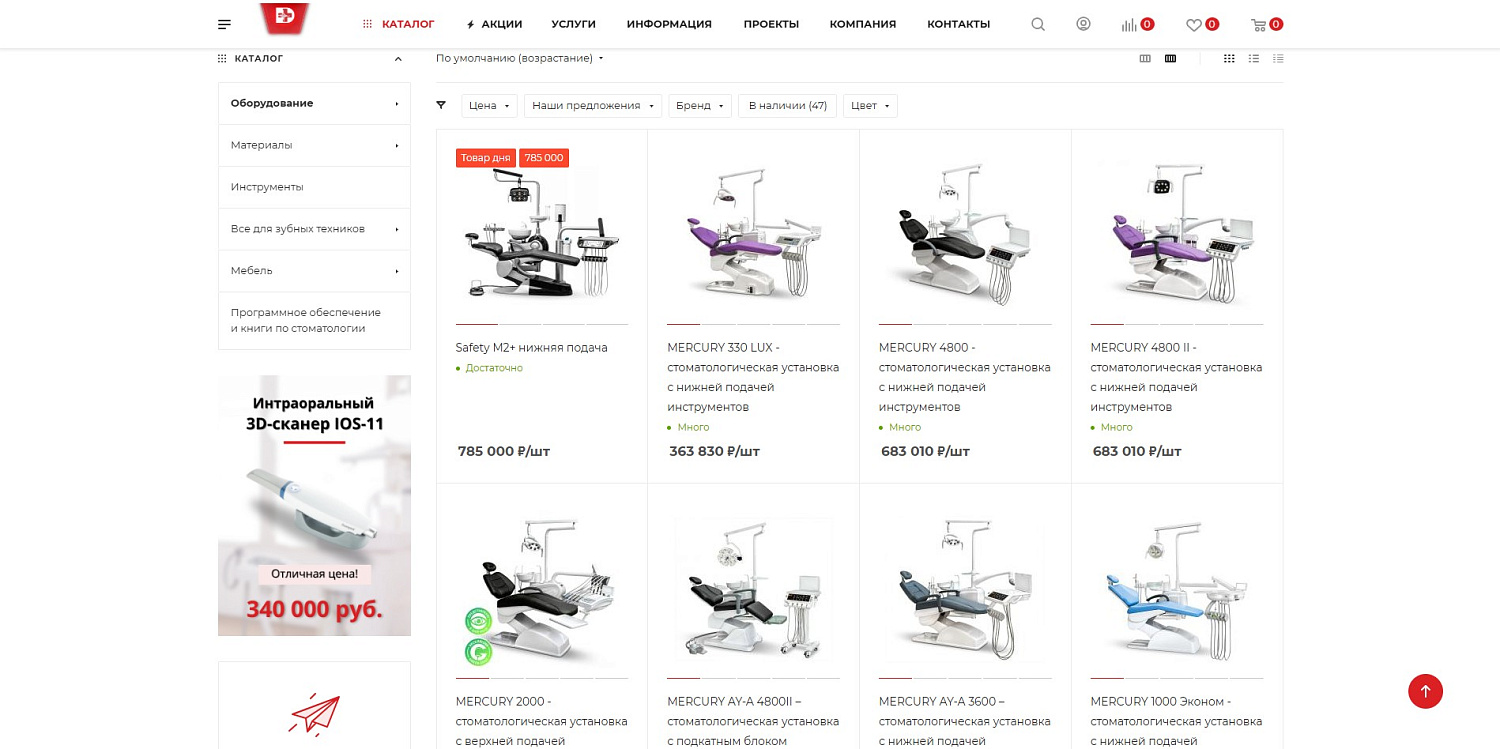Click the IOS-11 3D scanner banner
This screenshot has width=1500, height=749.
coord(314,505)
